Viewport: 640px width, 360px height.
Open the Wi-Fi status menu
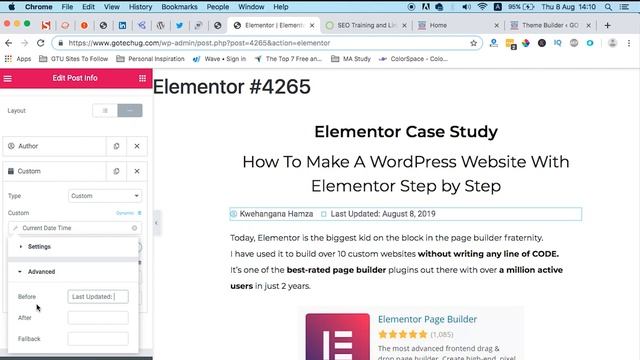point(482,7)
